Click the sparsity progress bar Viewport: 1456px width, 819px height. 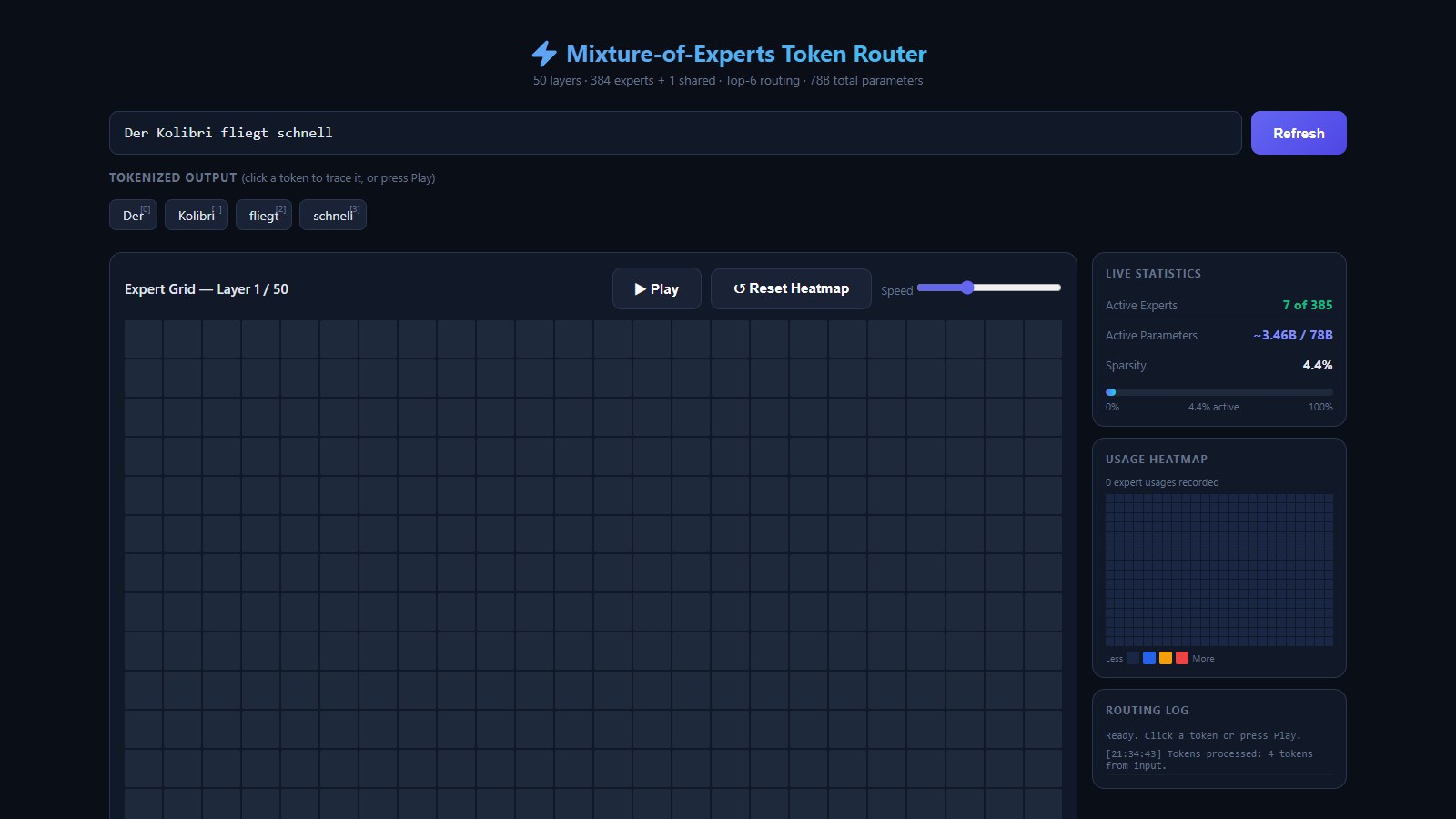point(1219,392)
